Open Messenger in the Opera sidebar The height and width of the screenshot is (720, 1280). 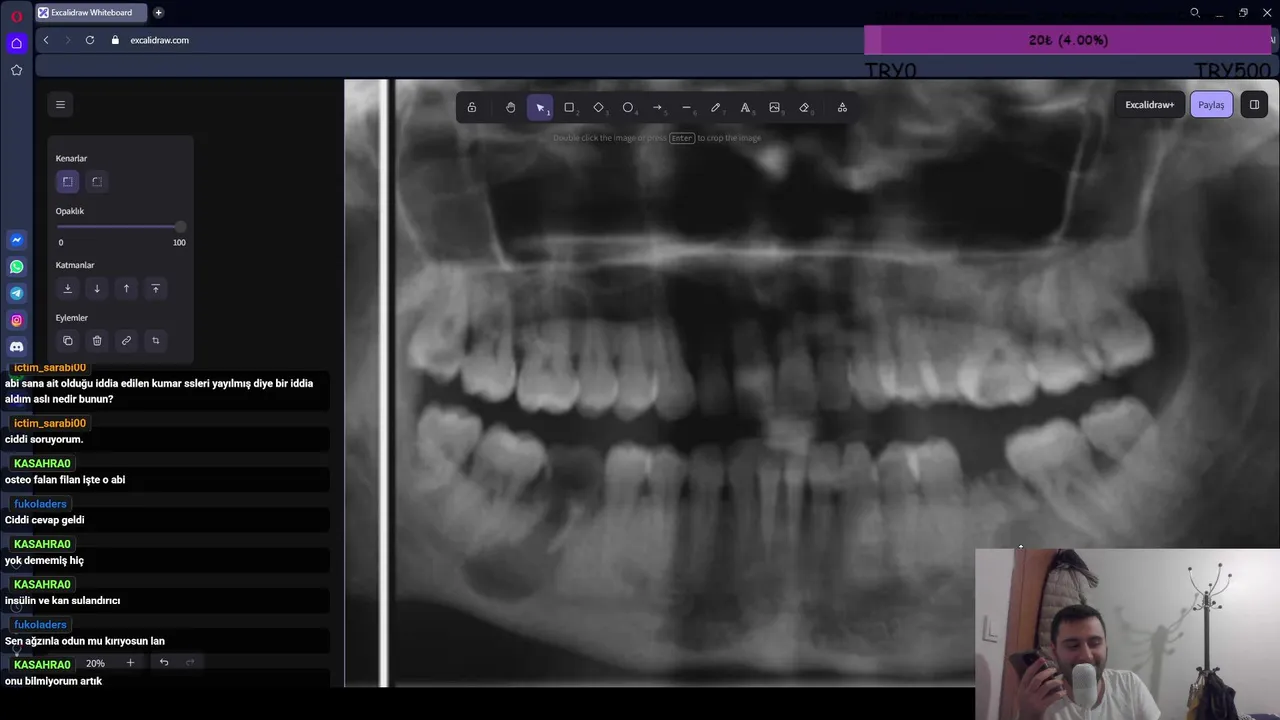click(16, 240)
